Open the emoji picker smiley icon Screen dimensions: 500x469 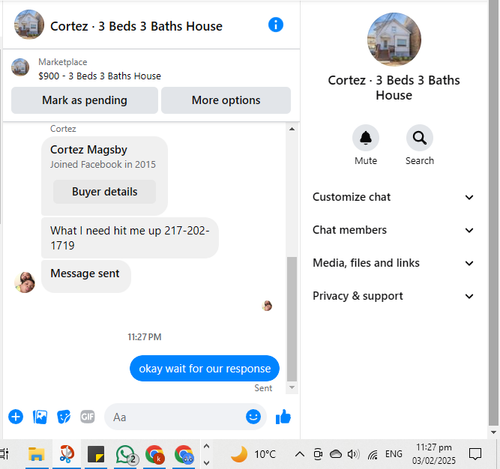click(253, 417)
